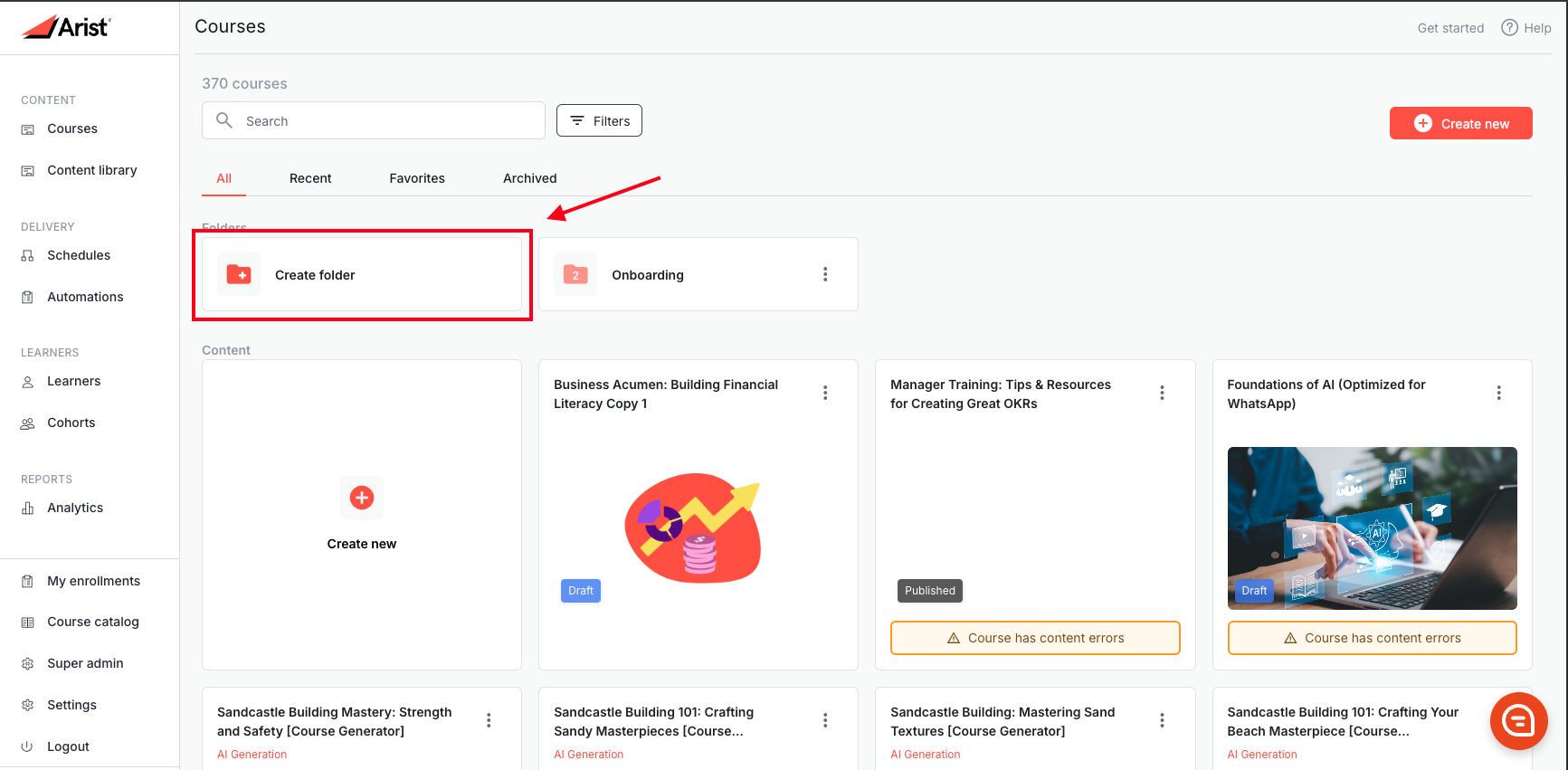Click the Published badge on Manager Training
The width and height of the screenshot is (1568, 770).
click(x=930, y=591)
